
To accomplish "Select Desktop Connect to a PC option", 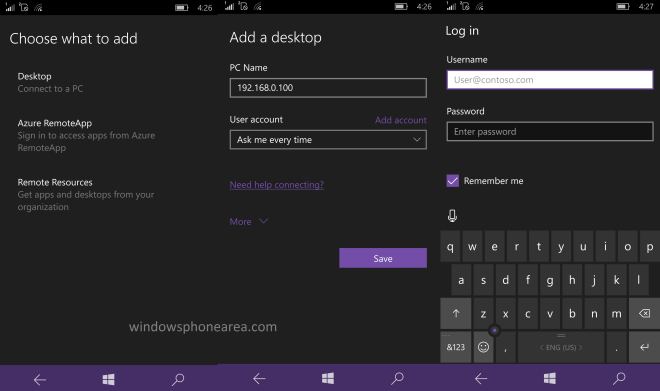I will tap(51, 82).
